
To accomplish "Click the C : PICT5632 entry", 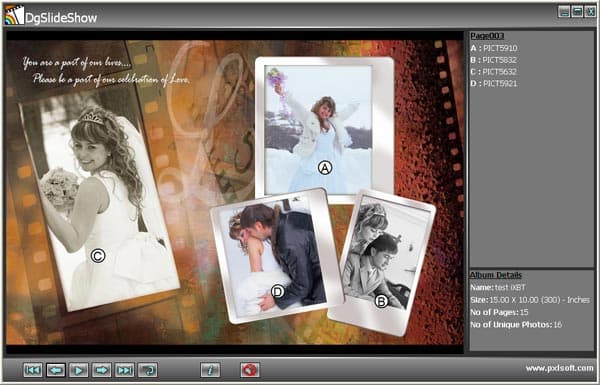I will tap(493, 72).
